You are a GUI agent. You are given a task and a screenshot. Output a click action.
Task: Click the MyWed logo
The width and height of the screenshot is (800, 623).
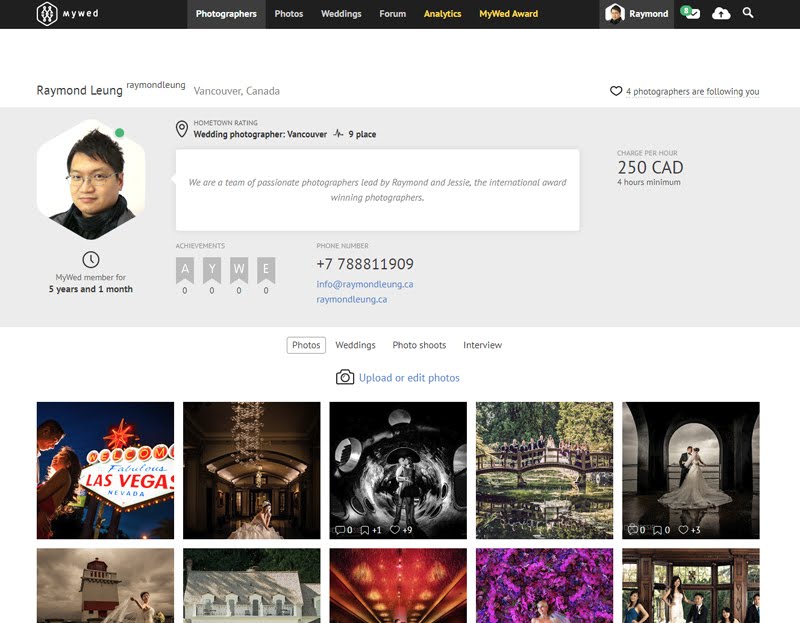click(x=67, y=14)
